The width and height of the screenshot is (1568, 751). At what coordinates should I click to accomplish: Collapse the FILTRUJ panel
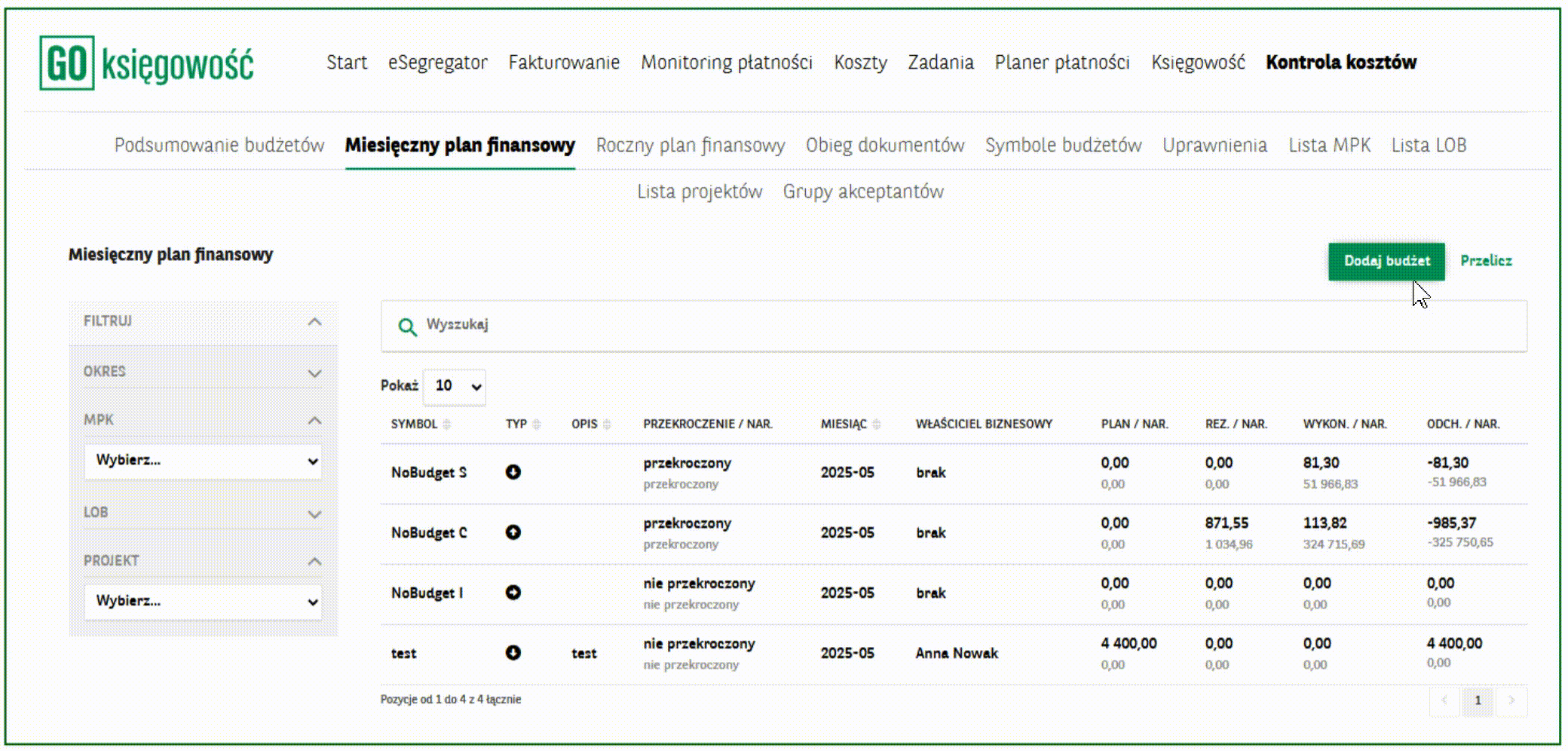[x=315, y=322]
